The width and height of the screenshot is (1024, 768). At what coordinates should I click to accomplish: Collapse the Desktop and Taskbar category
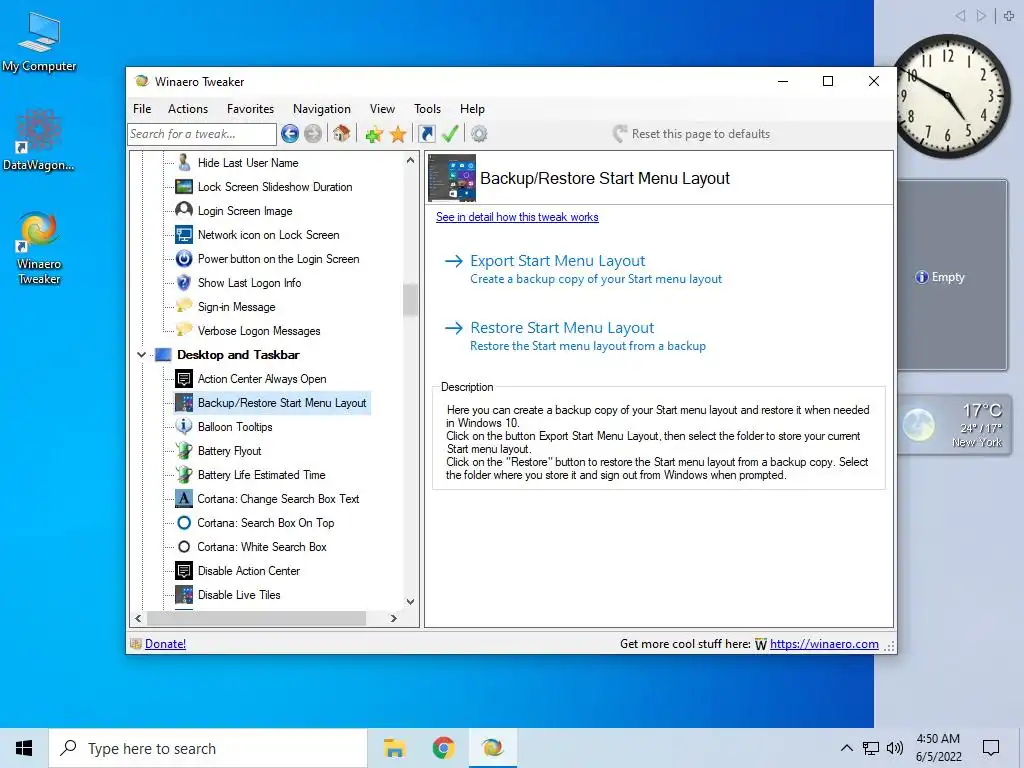pos(142,355)
